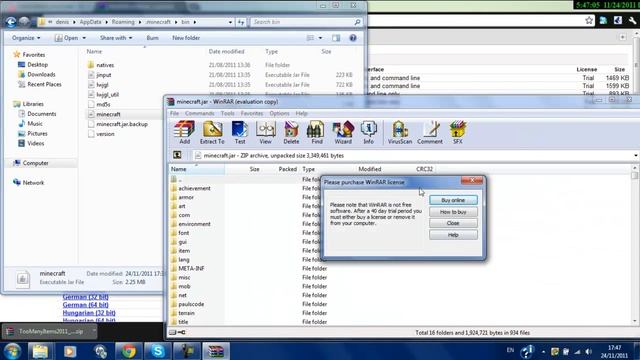Click the browser bookmark star icon
640x360 pixels.
(589, 20)
